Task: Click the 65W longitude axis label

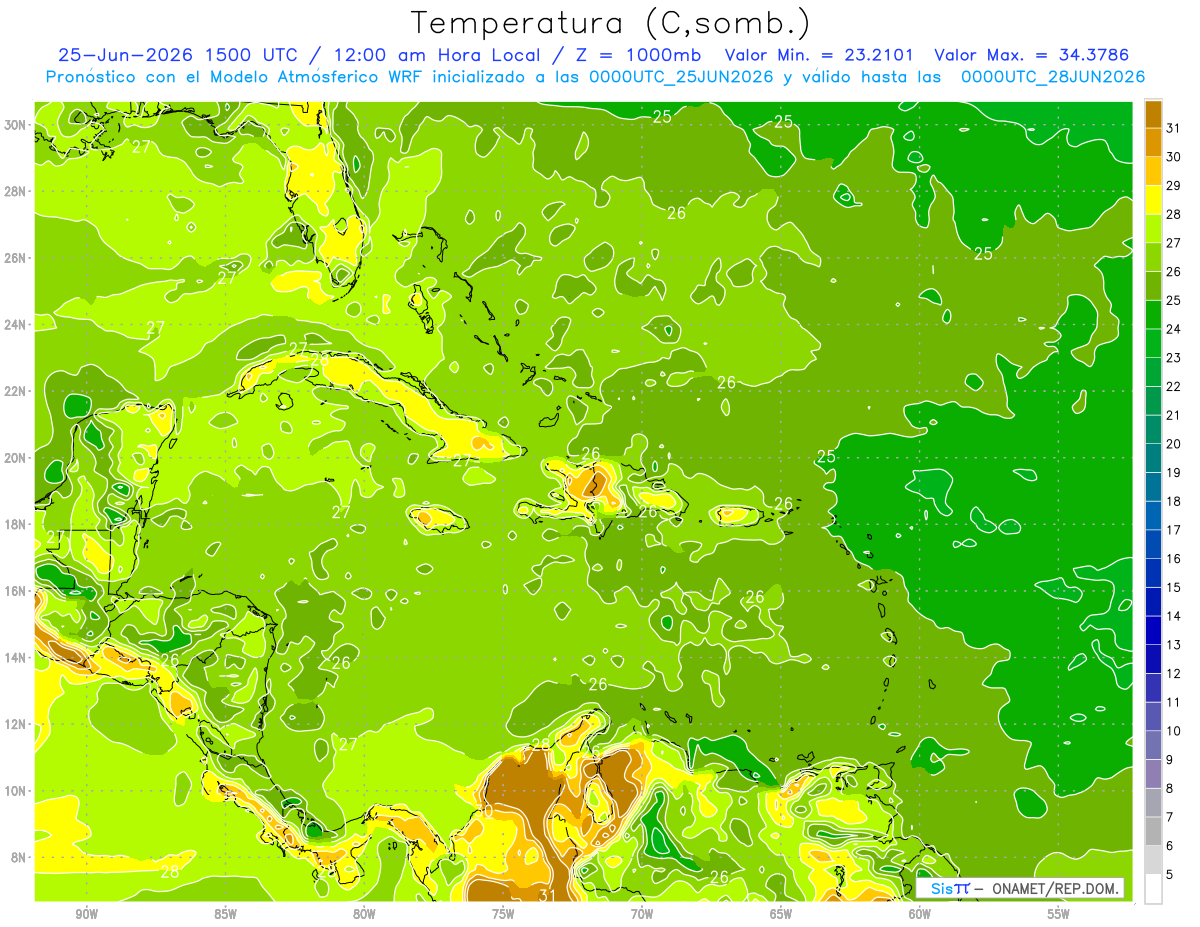Action: tap(781, 914)
